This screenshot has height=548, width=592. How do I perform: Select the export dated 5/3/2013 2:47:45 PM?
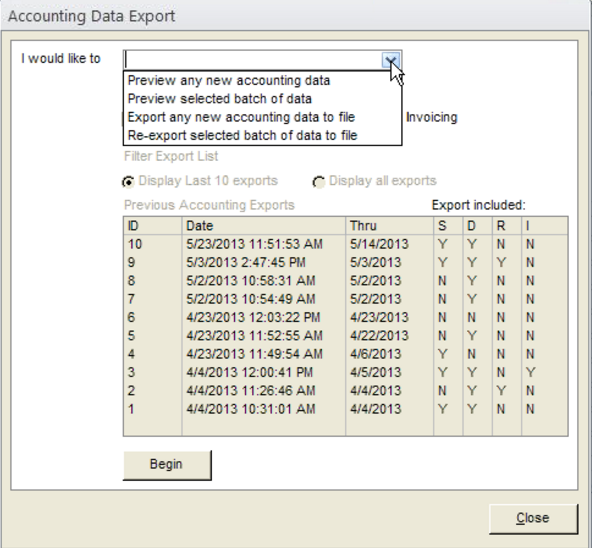coord(345,262)
